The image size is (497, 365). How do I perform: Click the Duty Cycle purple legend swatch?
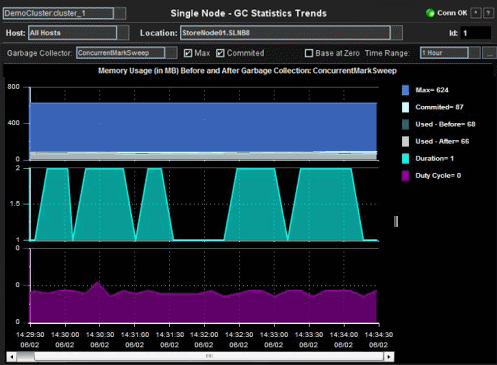(x=405, y=176)
